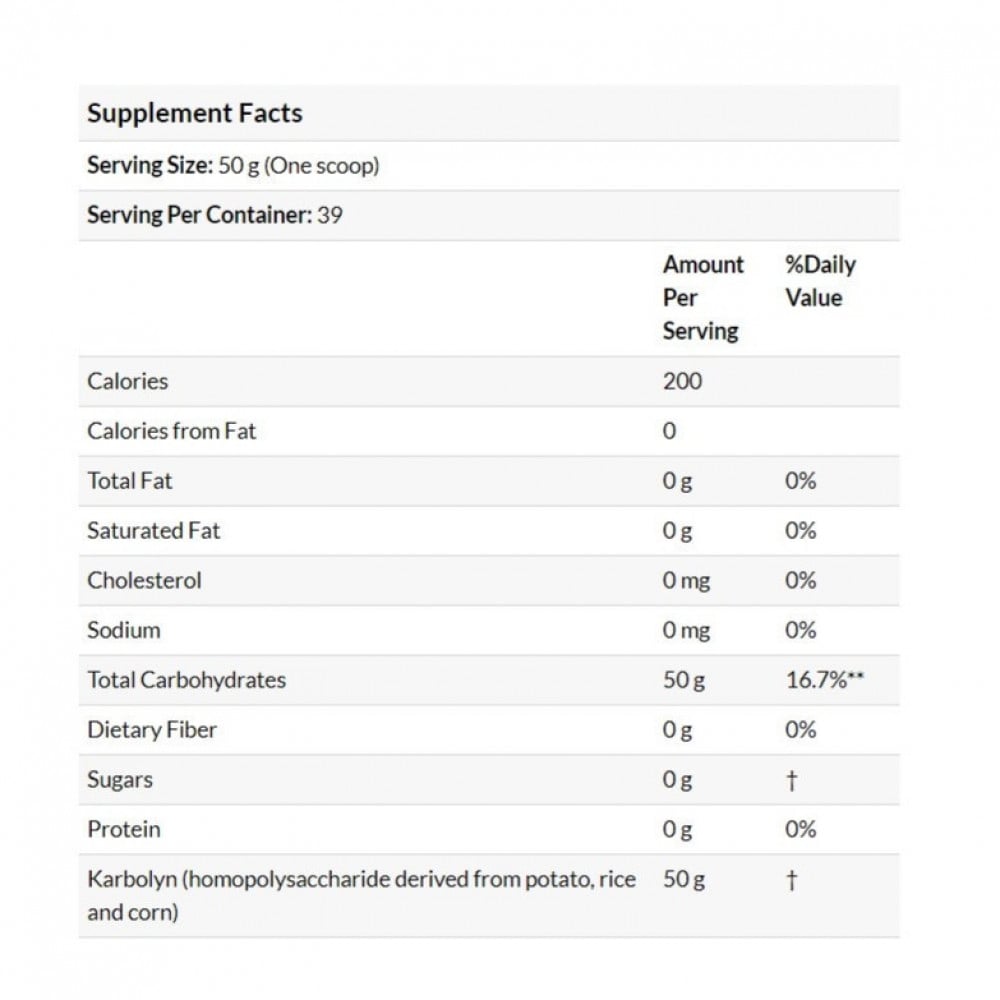Select the Saturated Fat row label
This screenshot has height=1000, width=1000.
tap(153, 531)
